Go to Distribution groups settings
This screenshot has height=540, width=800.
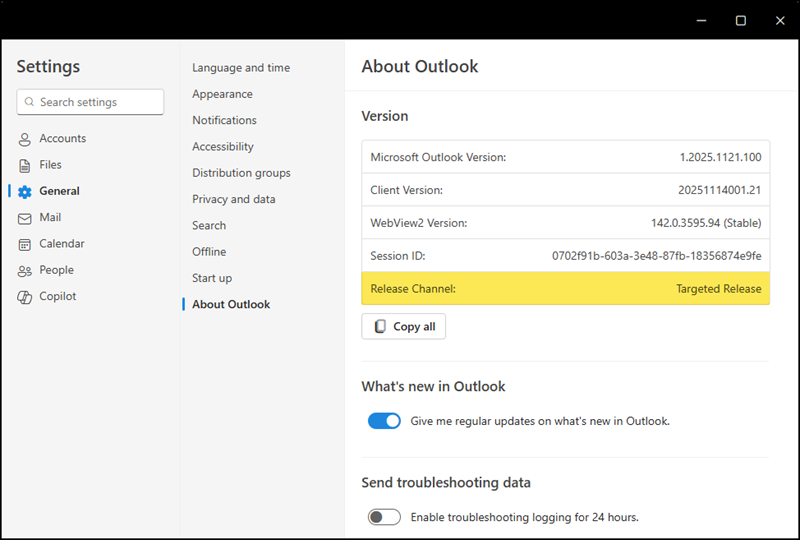click(x=241, y=173)
